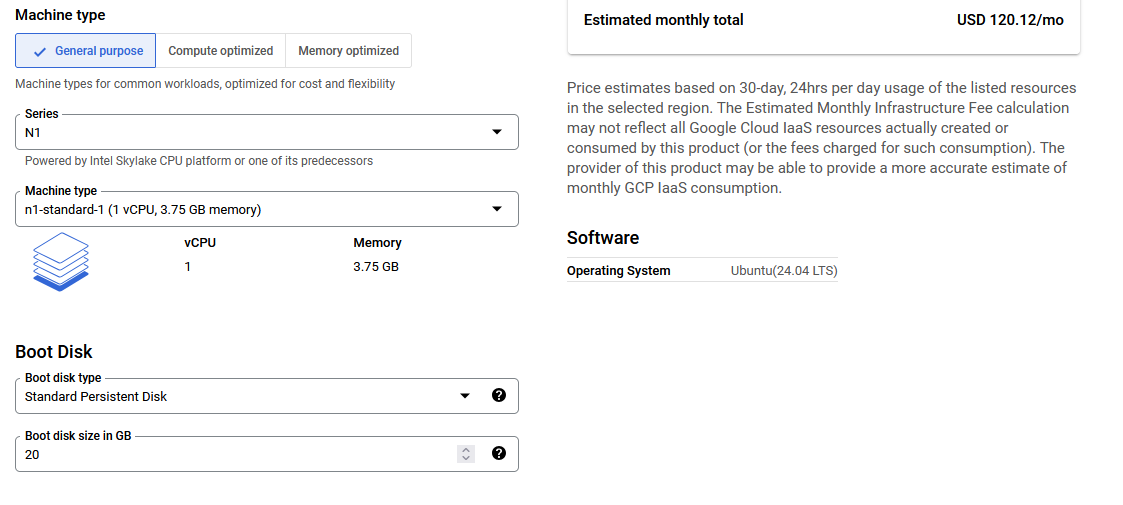Open the Series N1 dropdown
Screen dimensions: 1123x505
(266, 133)
